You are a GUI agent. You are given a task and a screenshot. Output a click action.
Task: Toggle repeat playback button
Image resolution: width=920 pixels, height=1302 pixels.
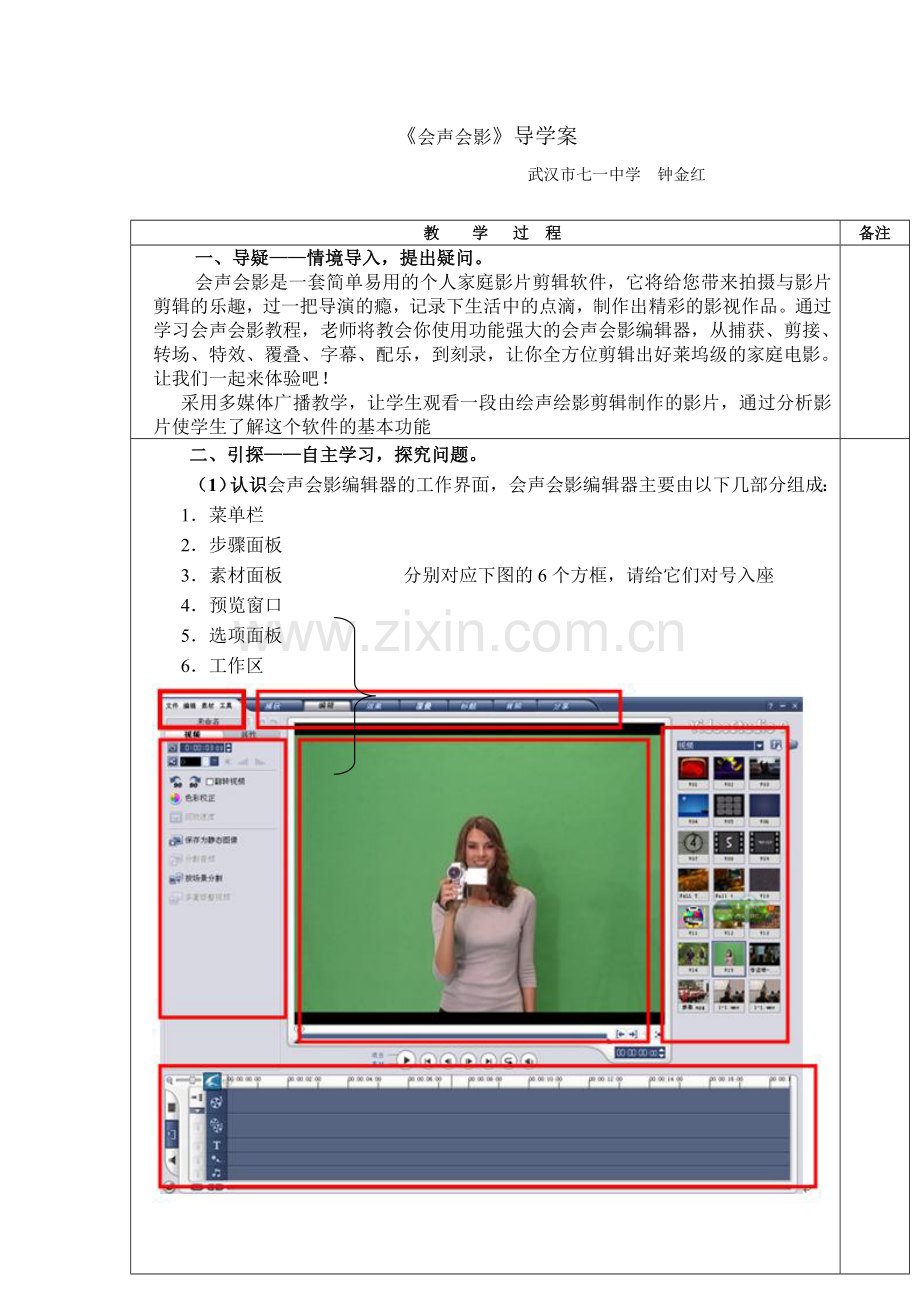[x=508, y=1059]
